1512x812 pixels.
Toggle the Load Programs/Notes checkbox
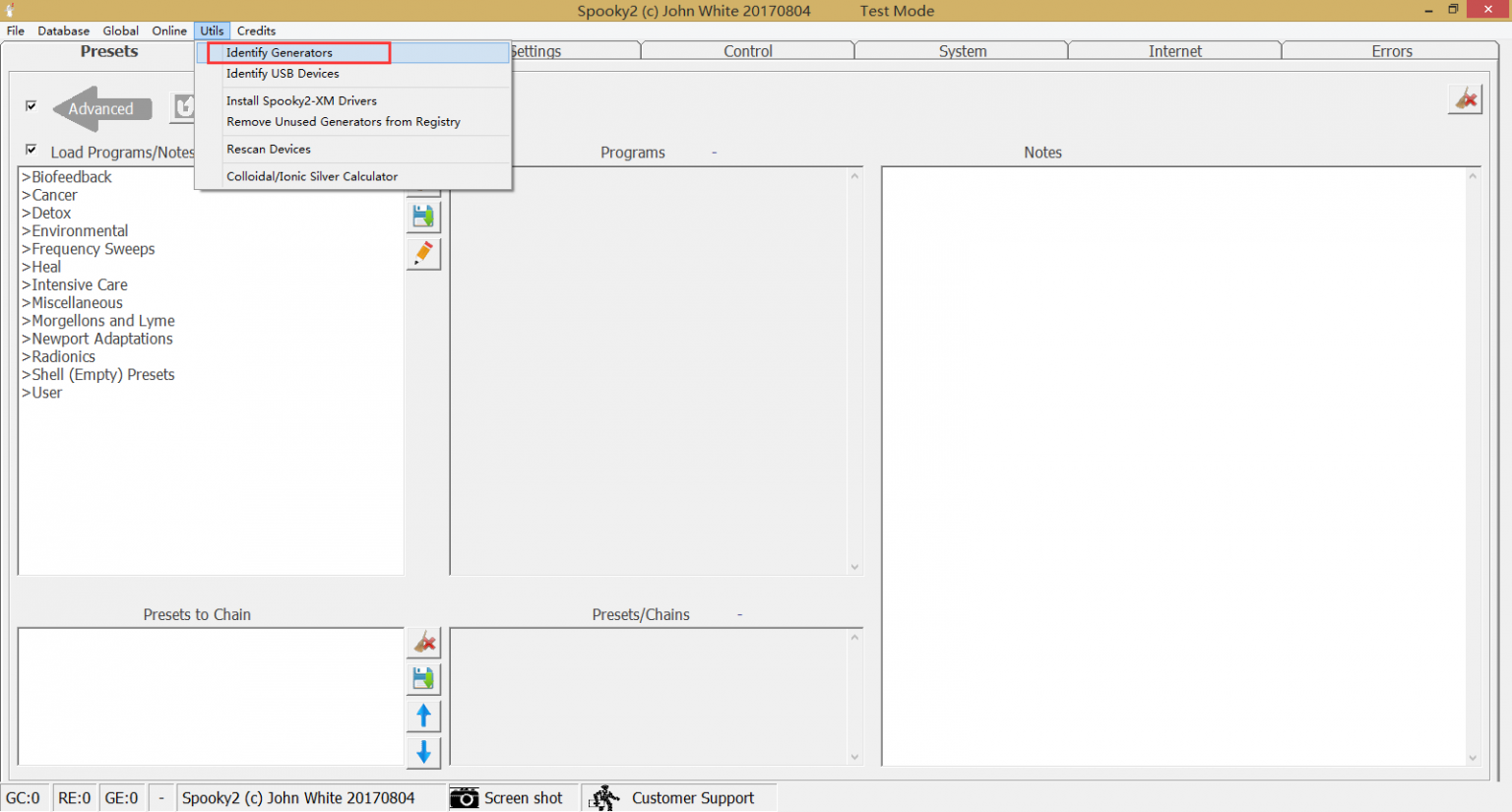pos(31,150)
